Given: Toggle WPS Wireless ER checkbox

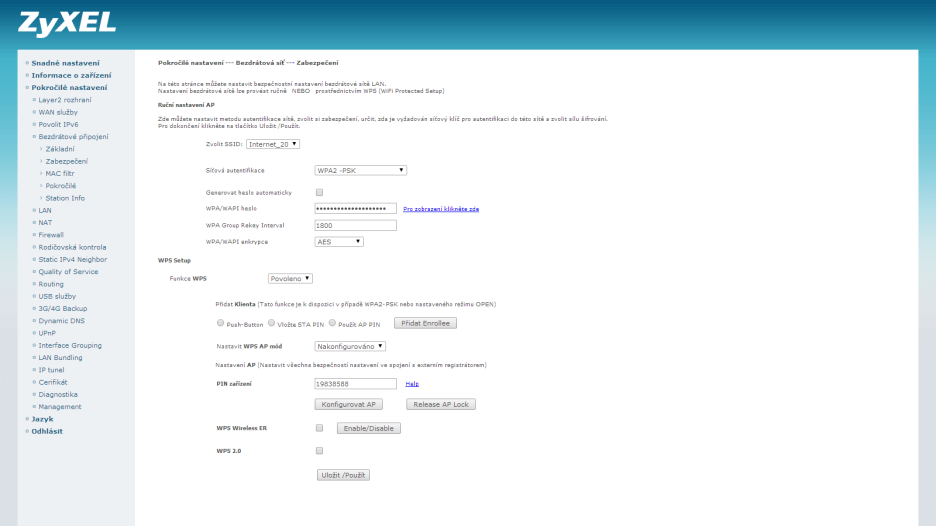Looking at the screenshot, I should click(x=319, y=428).
